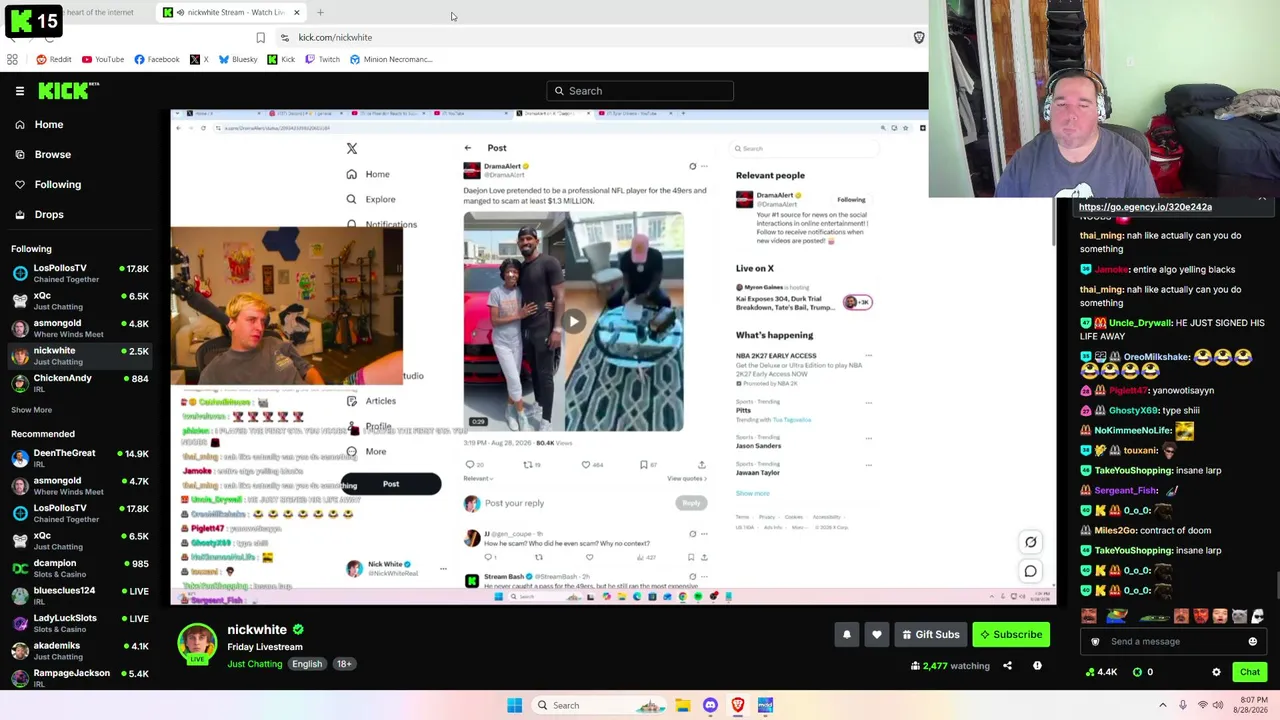Open the Windows Start menu
Screen dimensions: 1280x720
pos(514,705)
